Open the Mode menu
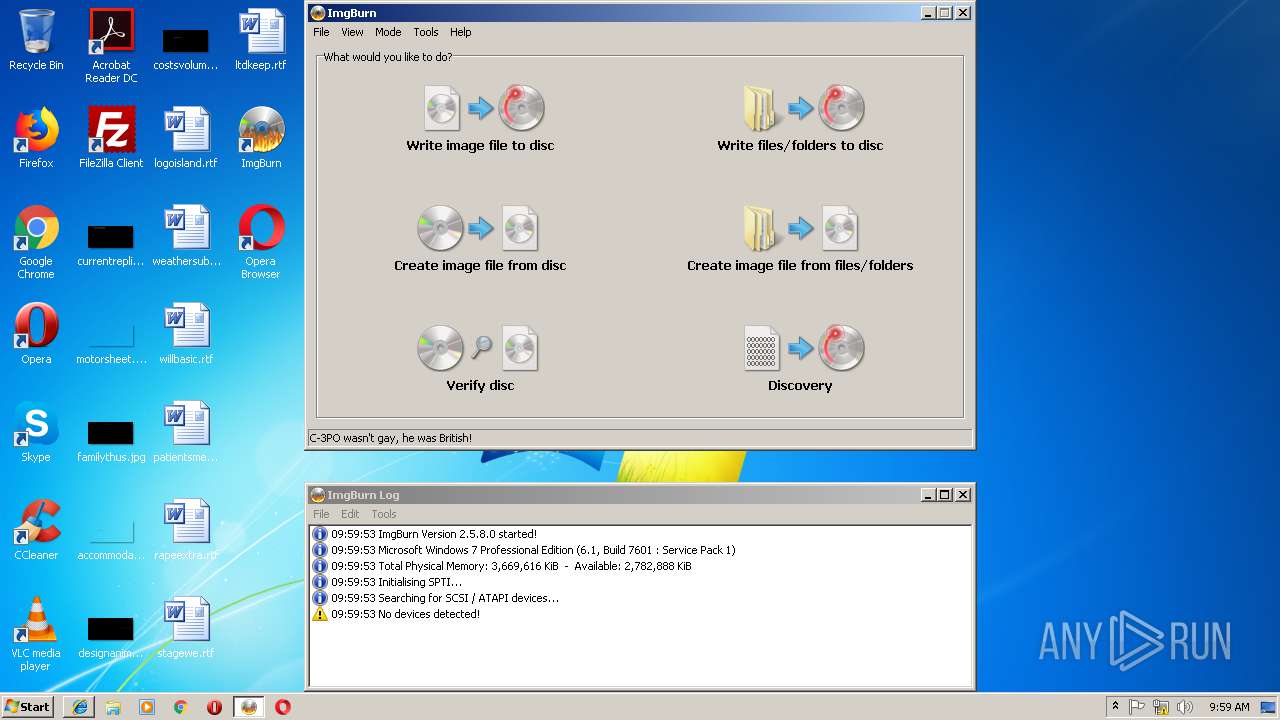The image size is (1280, 720). [388, 32]
